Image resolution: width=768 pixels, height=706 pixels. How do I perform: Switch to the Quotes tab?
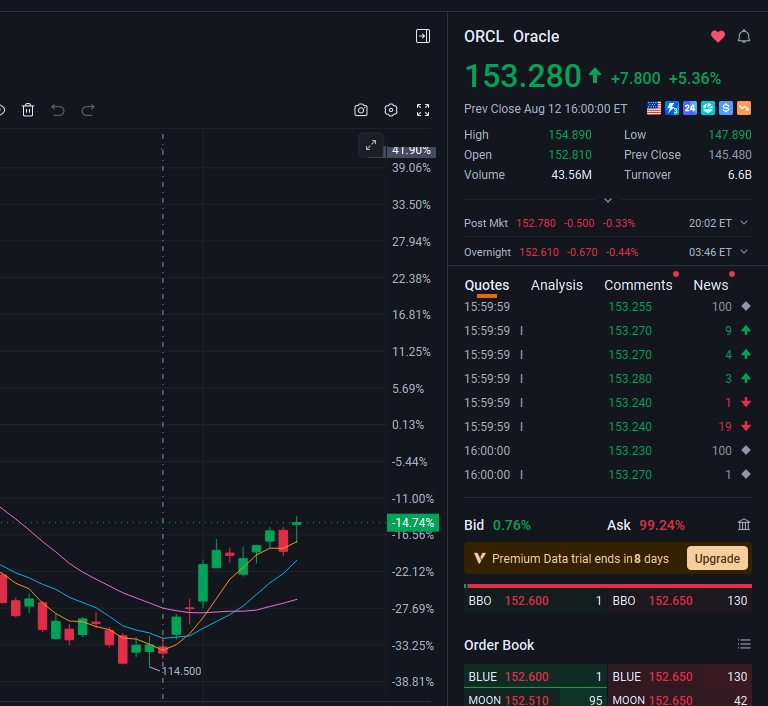tap(486, 285)
